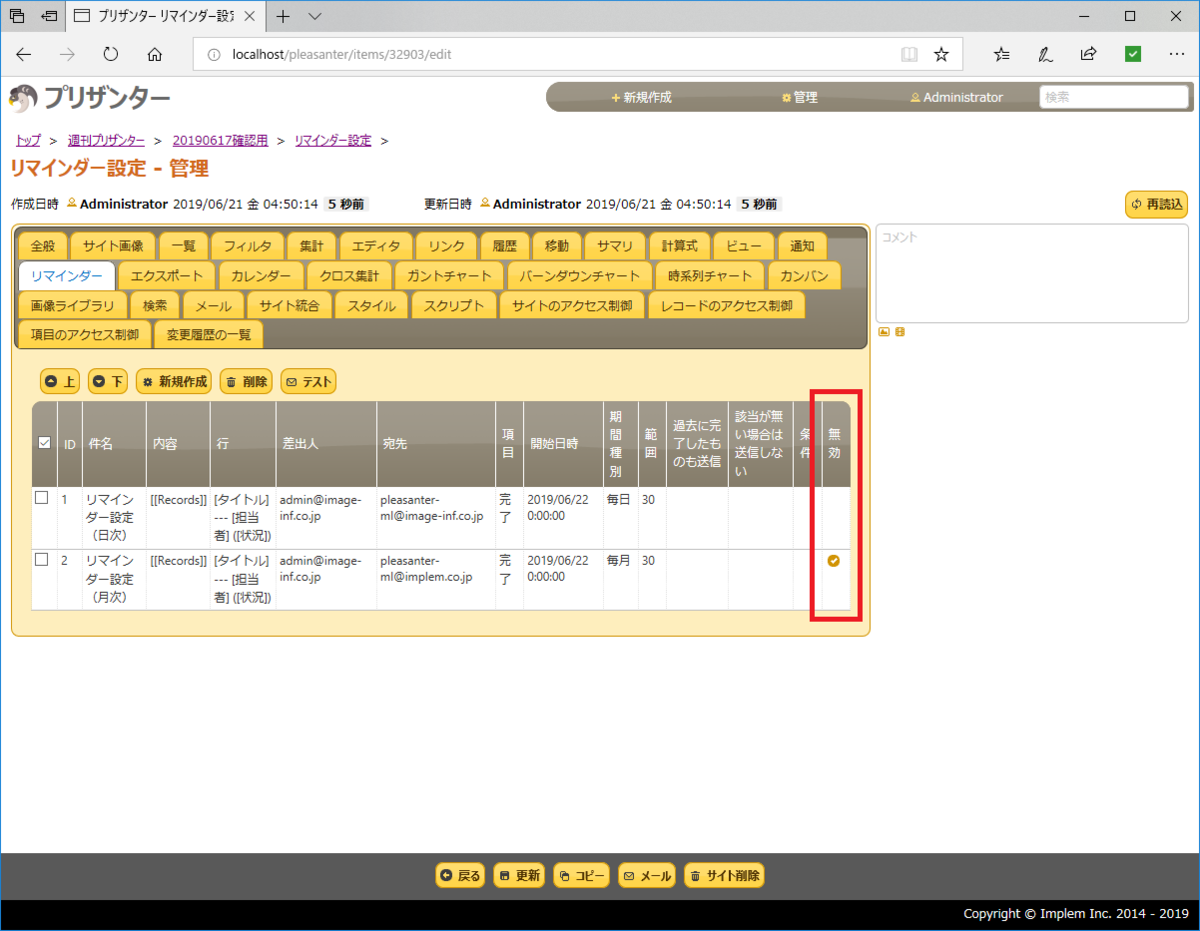Image resolution: width=1200 pixels, height=931 pixels.
Task: Check the row checkbox for reminder ID 1
Action: point(40,500)
